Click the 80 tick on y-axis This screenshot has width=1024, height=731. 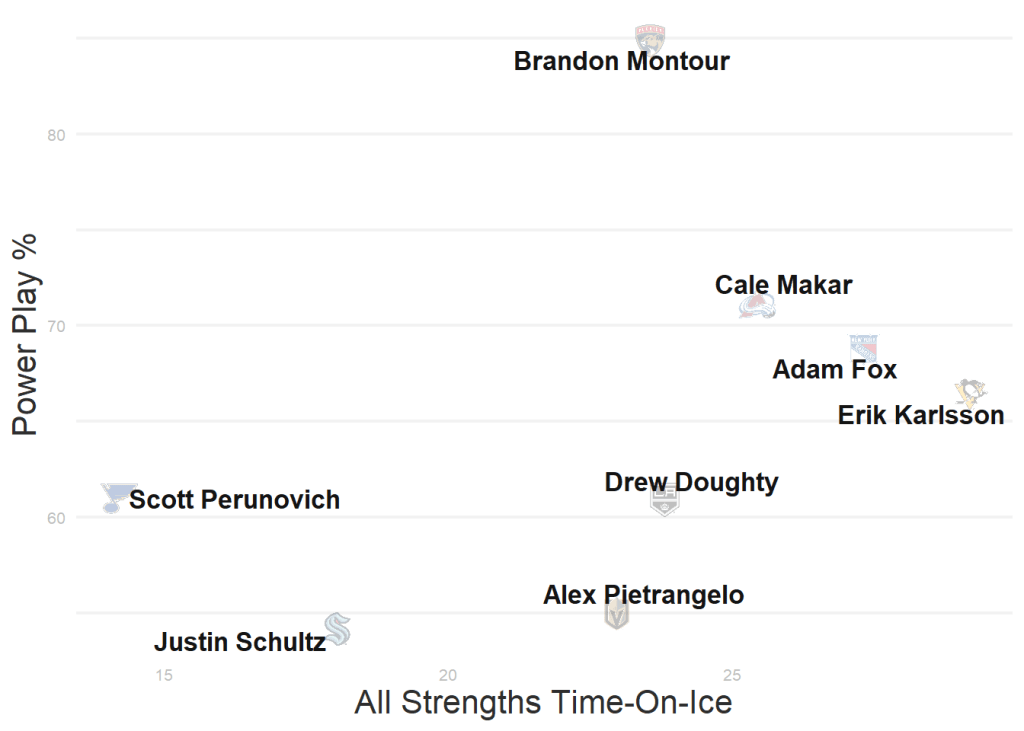tap(56, 135)
